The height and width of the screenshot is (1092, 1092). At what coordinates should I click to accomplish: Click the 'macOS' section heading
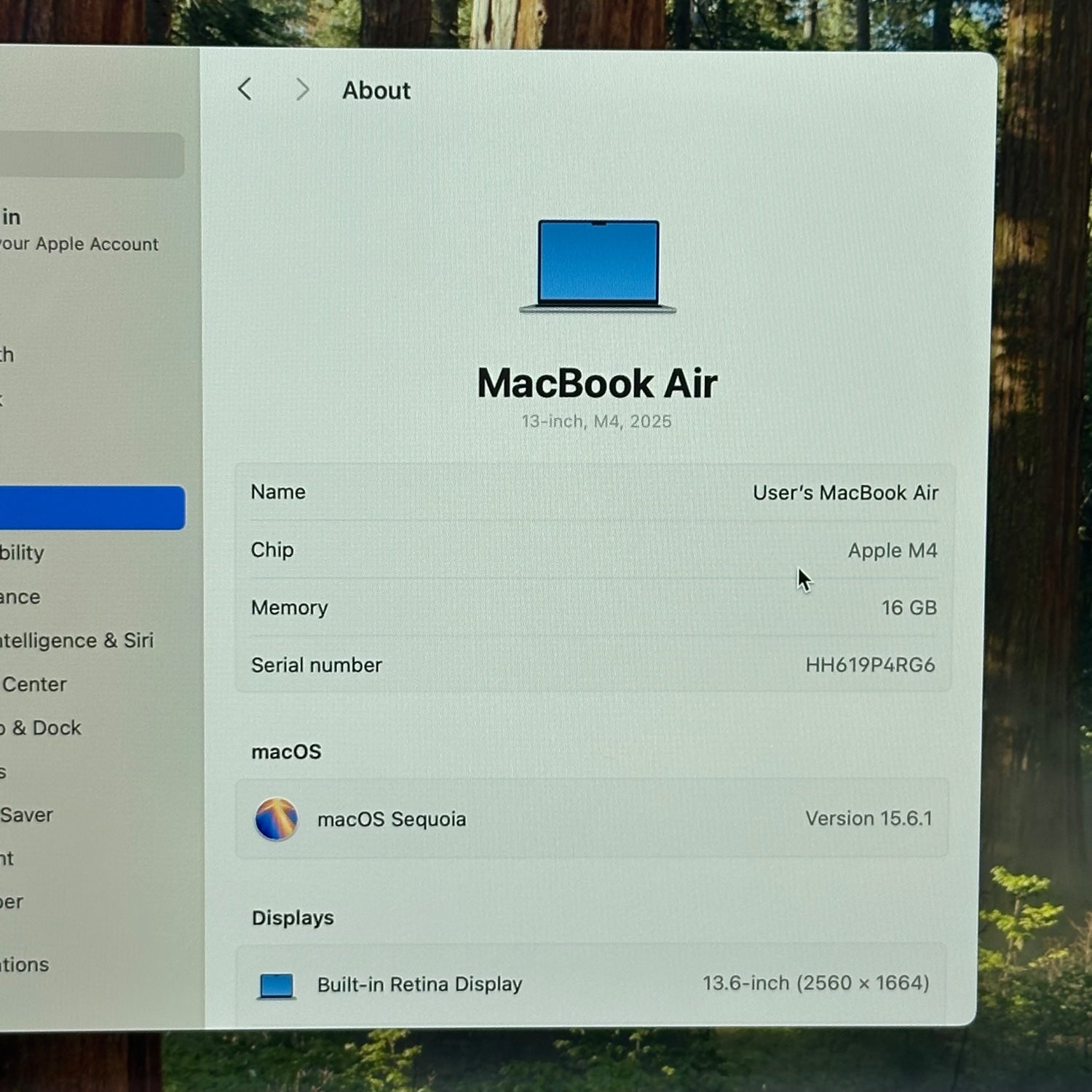pos(286,751)
